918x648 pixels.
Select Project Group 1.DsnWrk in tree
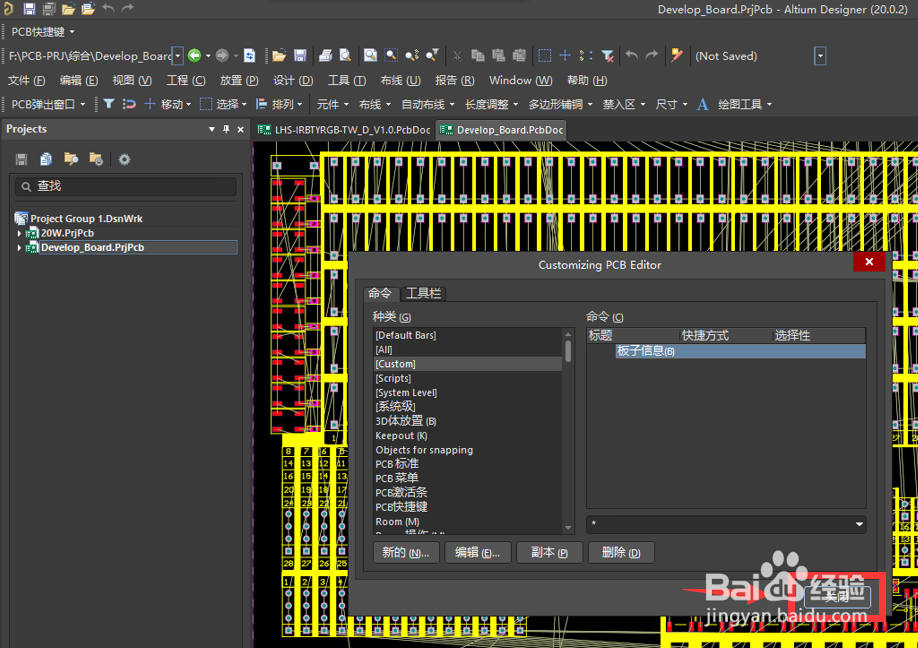[87, 218]
